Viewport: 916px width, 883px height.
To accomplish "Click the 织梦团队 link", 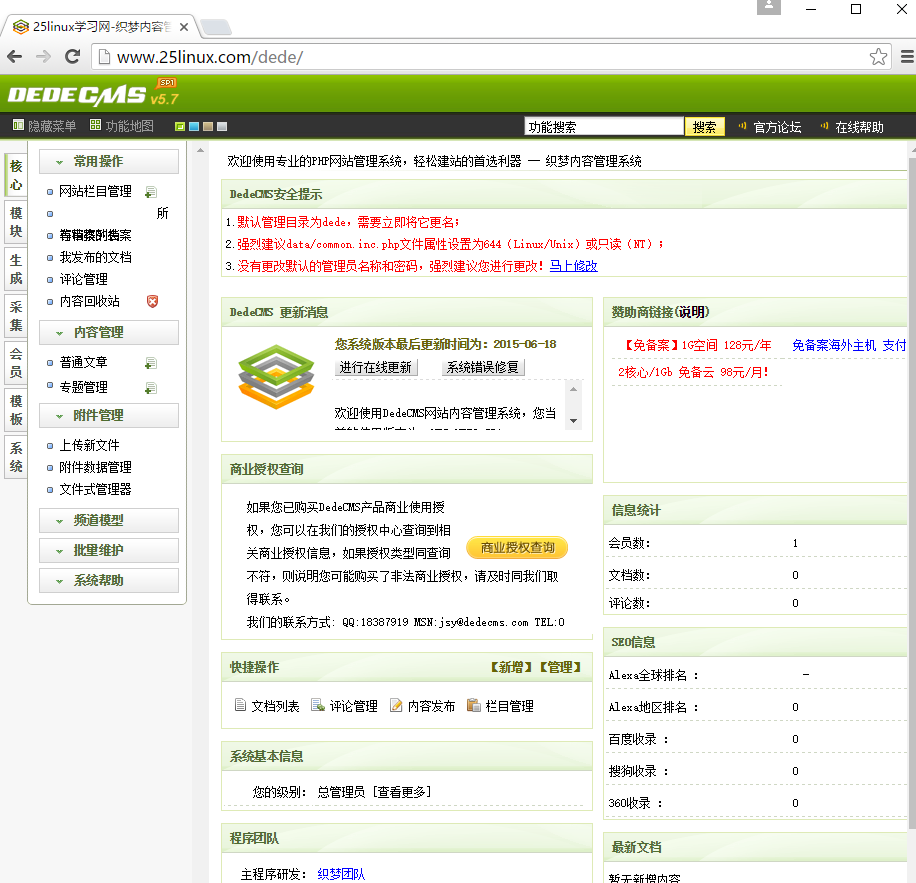I will [341, 874].
